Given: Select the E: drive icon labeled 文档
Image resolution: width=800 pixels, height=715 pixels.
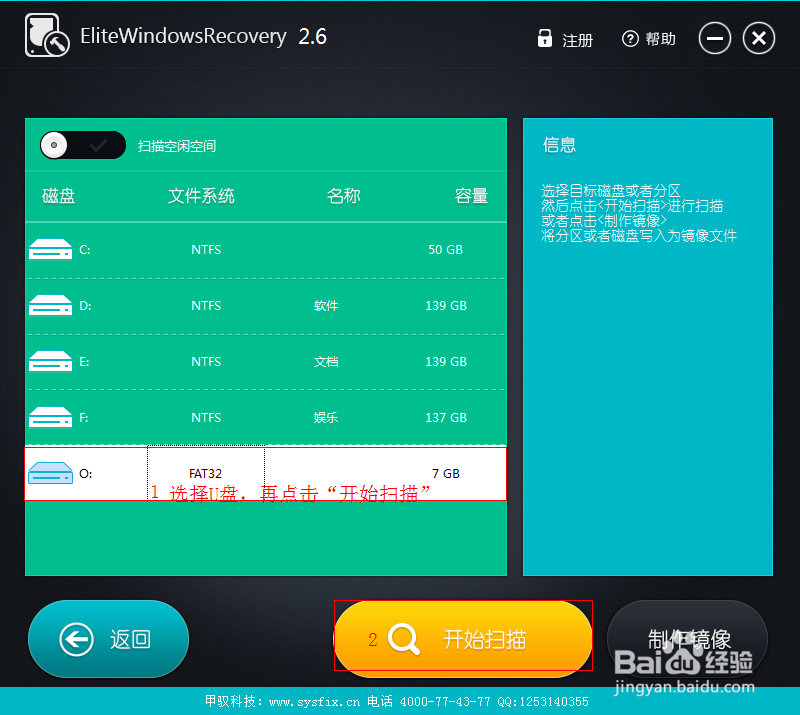Looking at the screenshot, I should point(50,361).
